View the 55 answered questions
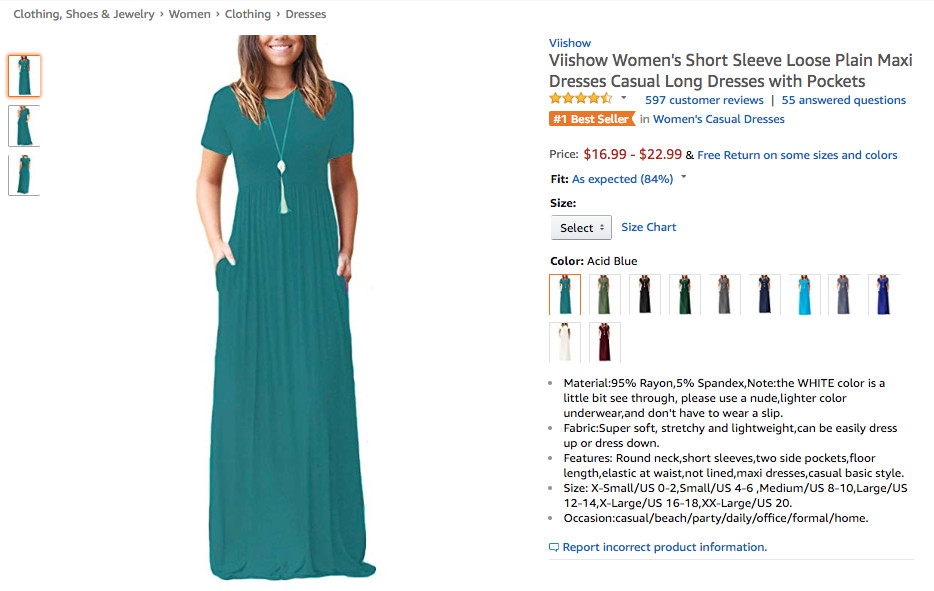Viewport: 934px width, 591px height. [x=844, y=100]
